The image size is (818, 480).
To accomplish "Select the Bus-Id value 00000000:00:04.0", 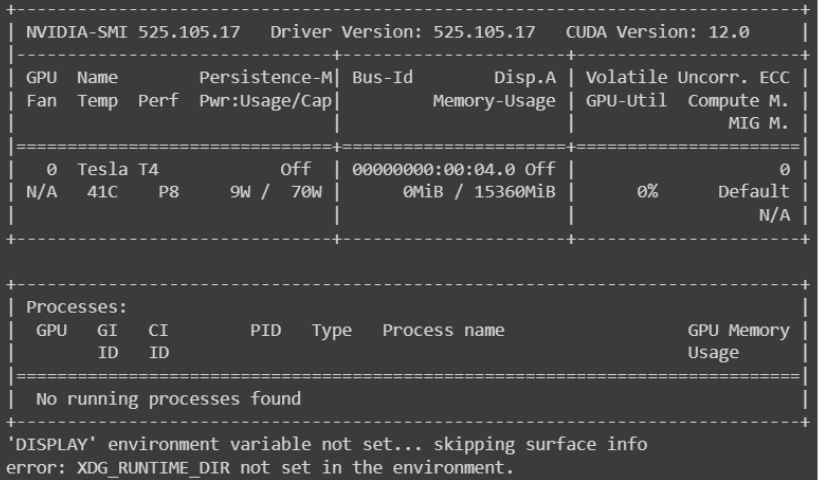I will tap(435, 170).
